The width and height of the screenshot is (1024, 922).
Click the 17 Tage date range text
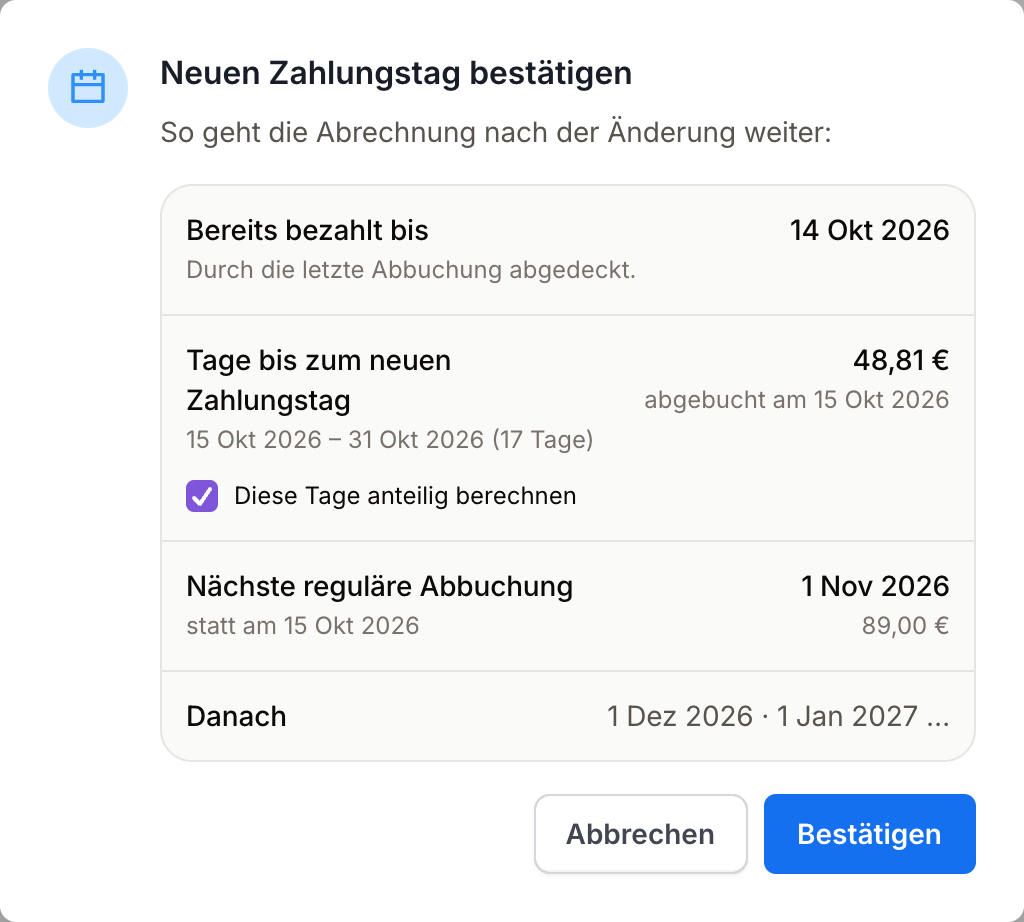[389, 439]
